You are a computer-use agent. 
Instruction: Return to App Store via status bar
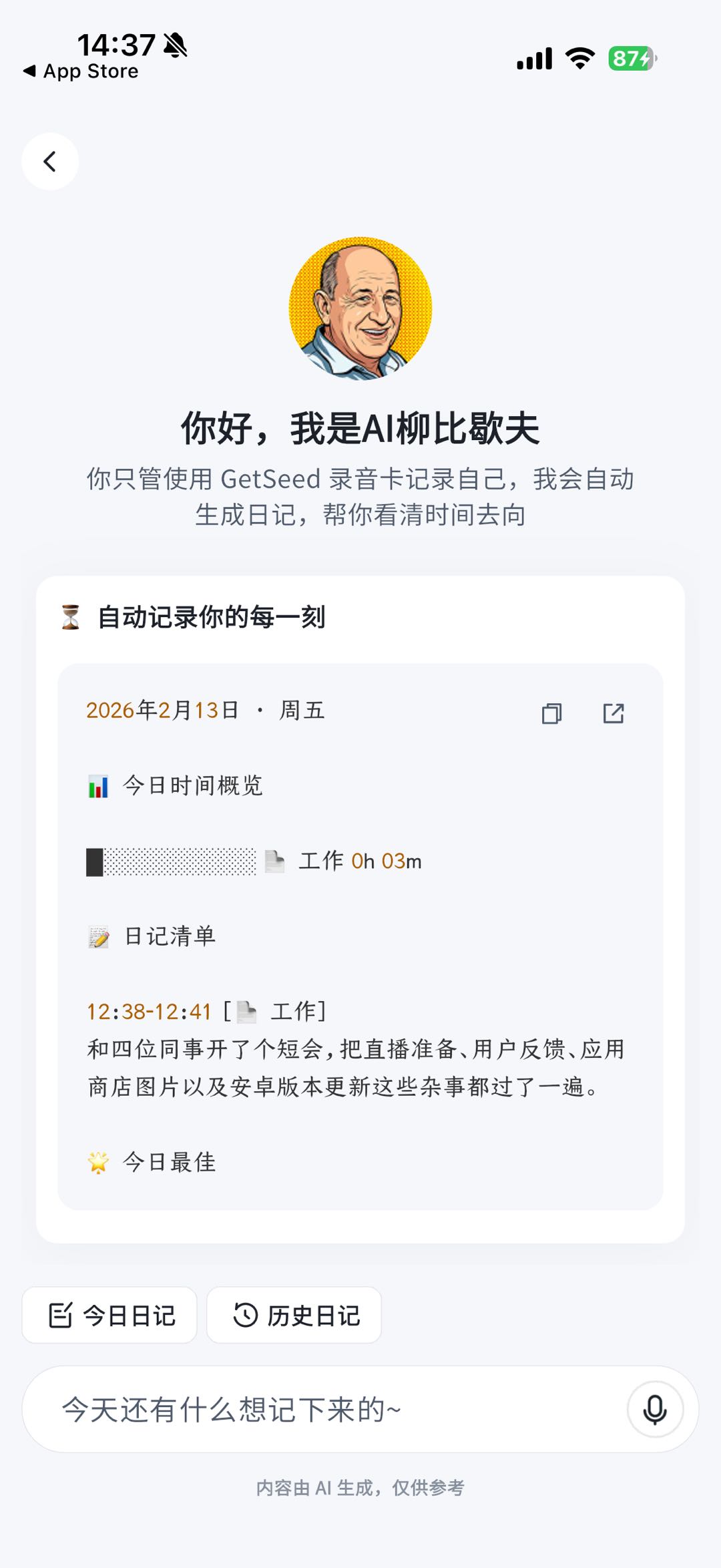[x=81, y=71]
